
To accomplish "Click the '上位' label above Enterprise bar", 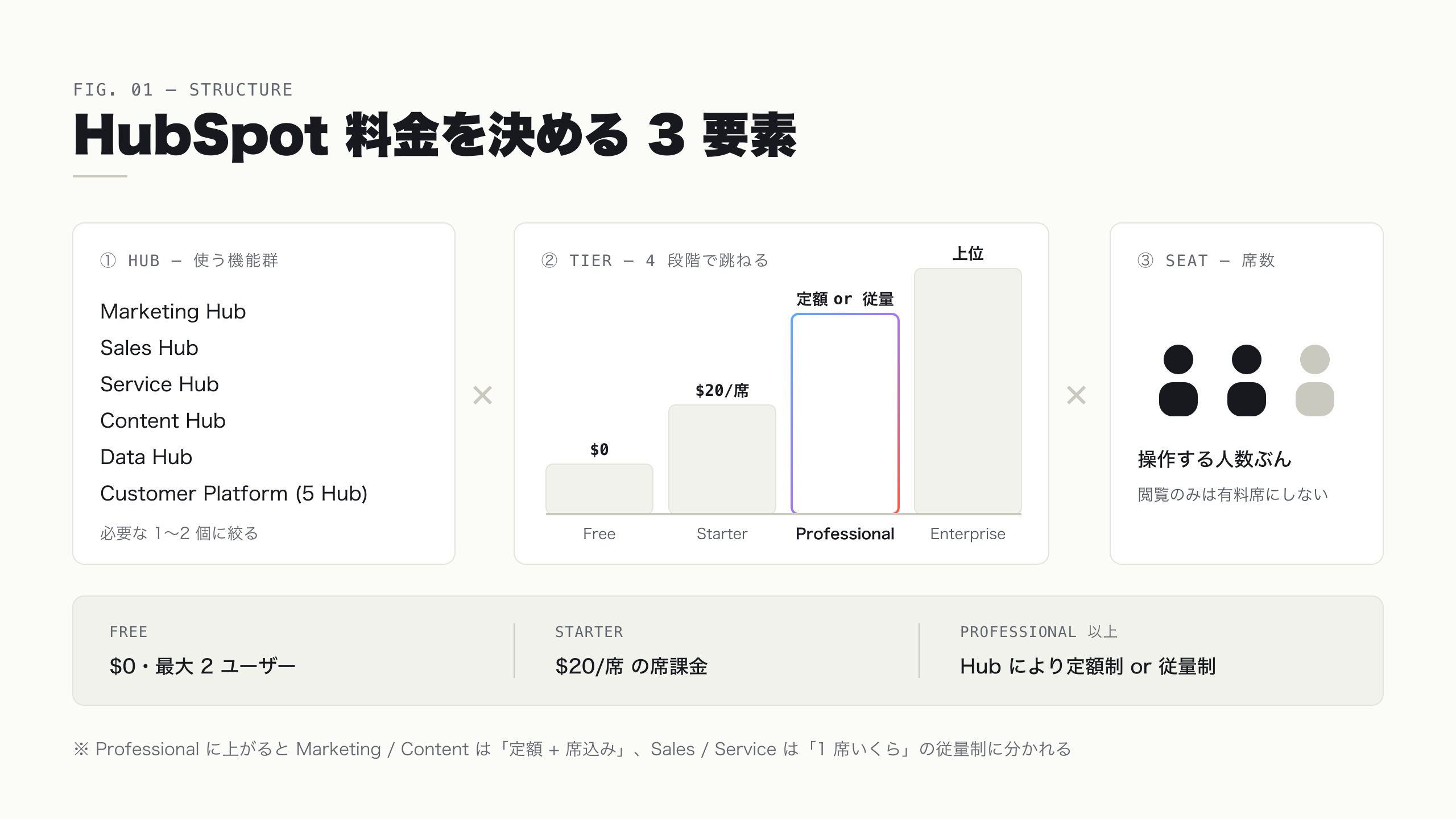I will point(967,254).
